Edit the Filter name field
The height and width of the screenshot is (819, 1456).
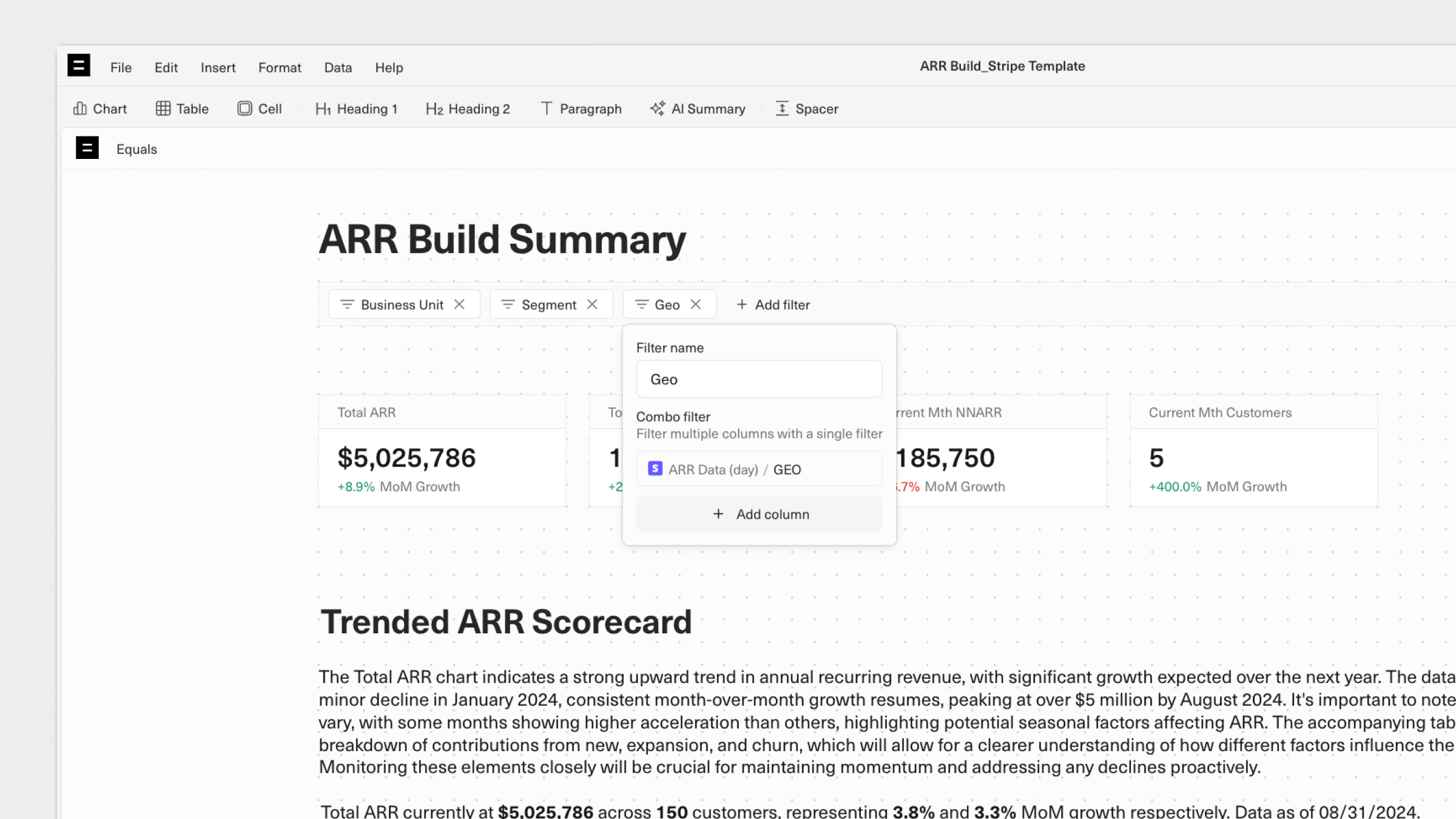pos(760,379)
